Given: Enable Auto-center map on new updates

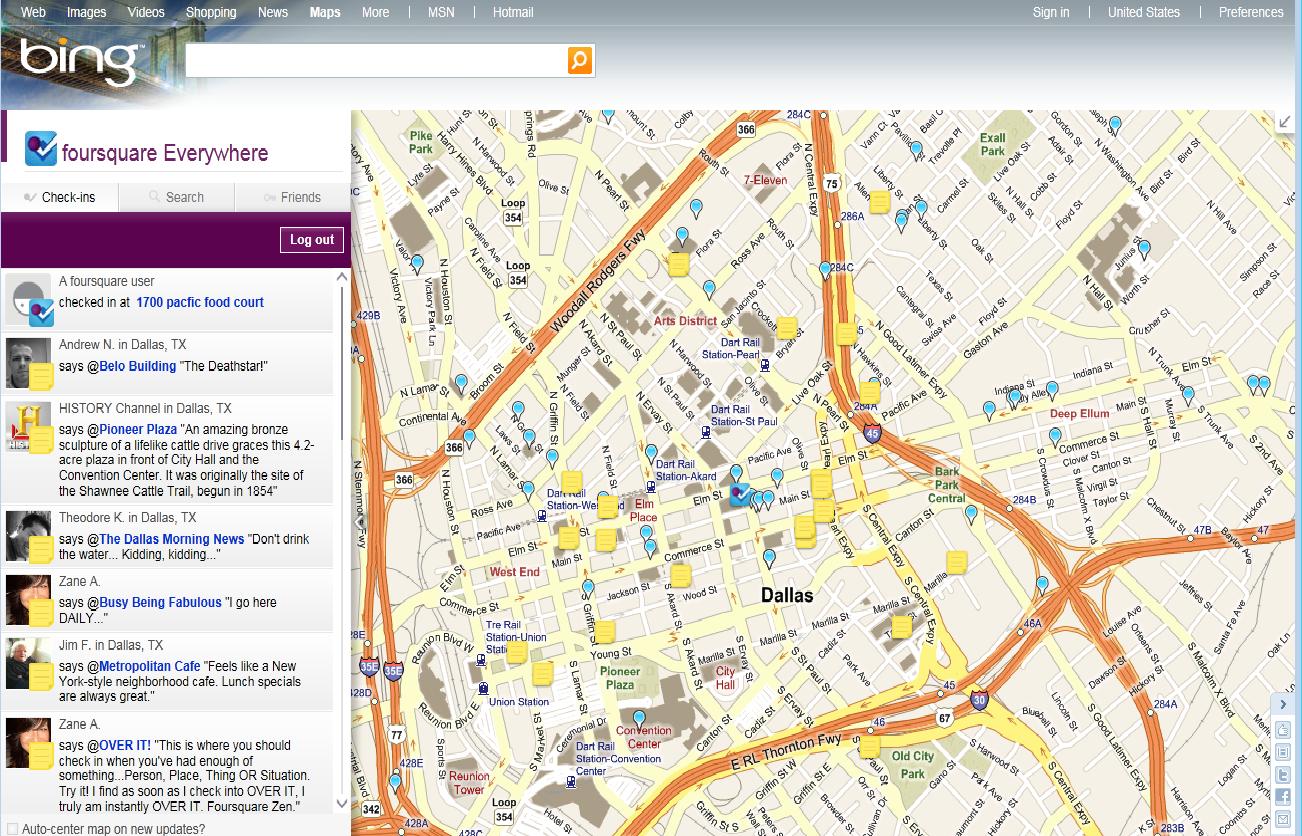Looking at the screenshot, I should (12, 829).
